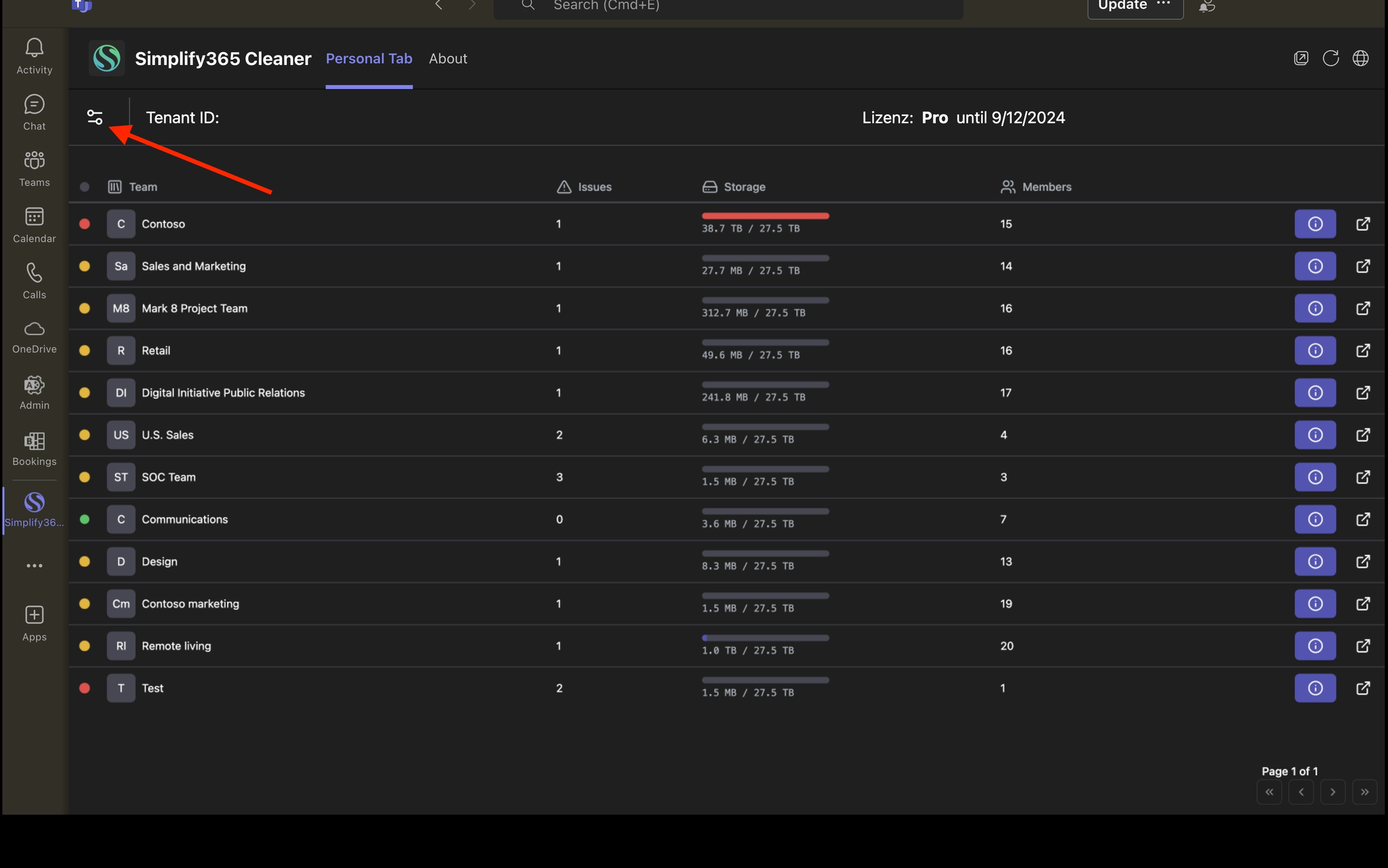Image resolution: width=1388 pixels, height=868 pixels.
Task: Open U.S. Sales team externally
Action: [x=1363, y=434]
